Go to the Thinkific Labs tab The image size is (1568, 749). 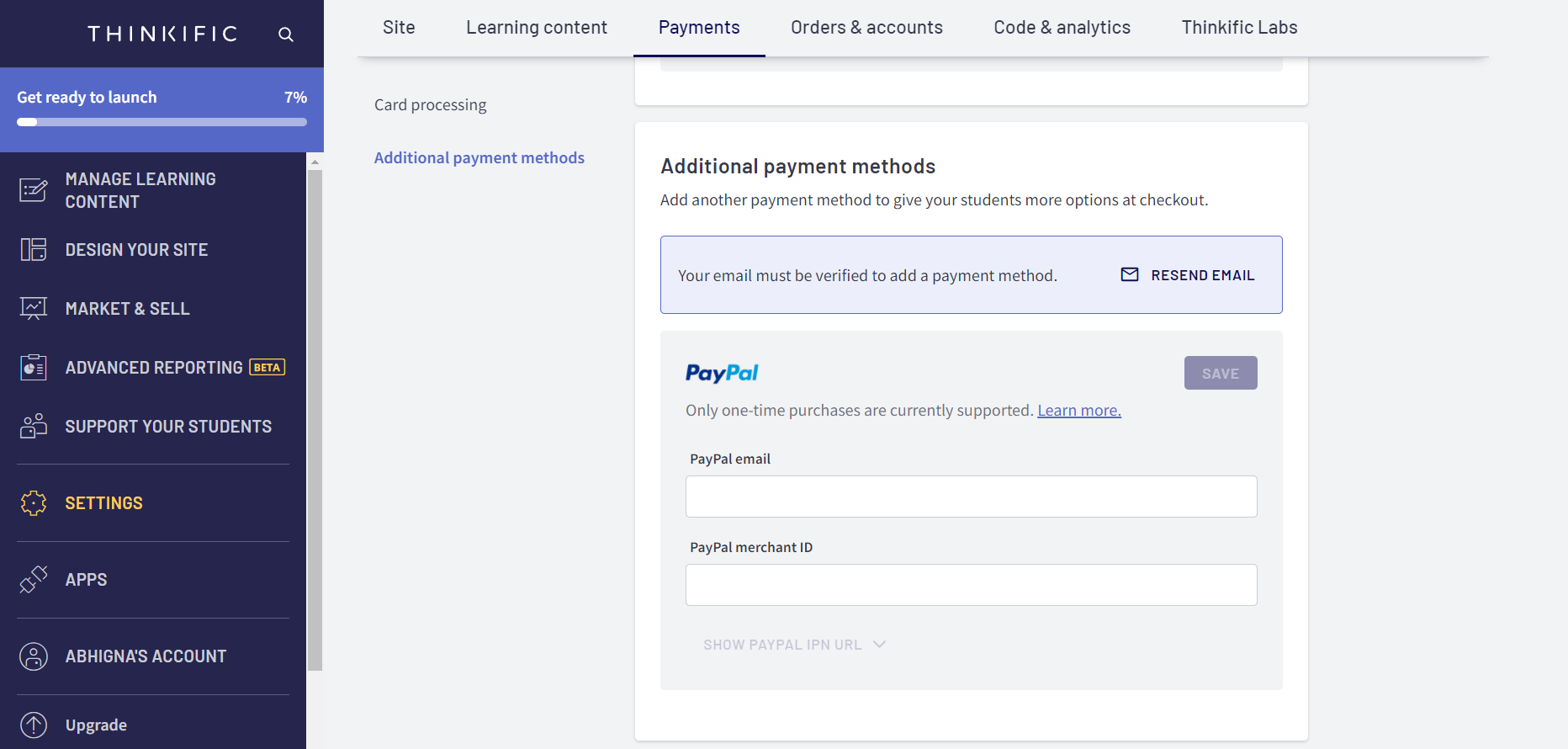pyautogui.click(x=1239, y=28)
